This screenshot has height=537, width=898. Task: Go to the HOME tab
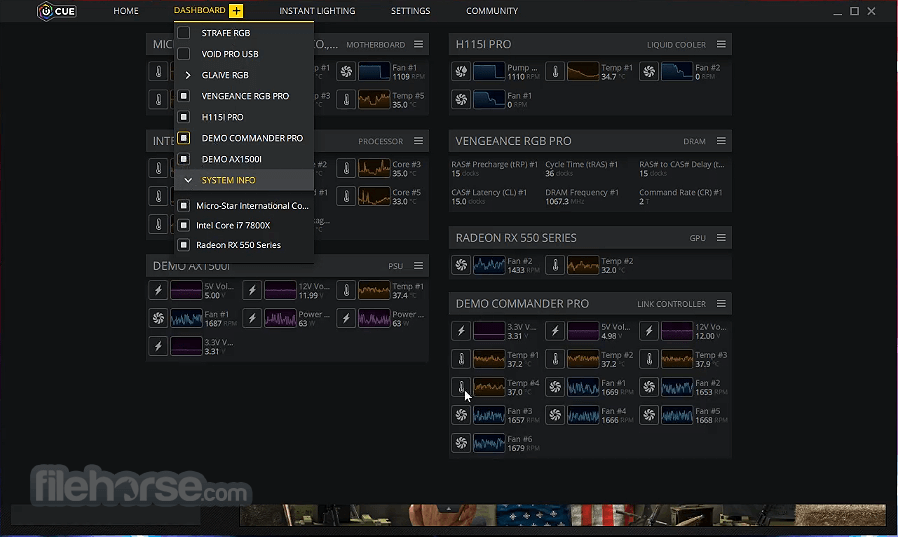(126, 11)
